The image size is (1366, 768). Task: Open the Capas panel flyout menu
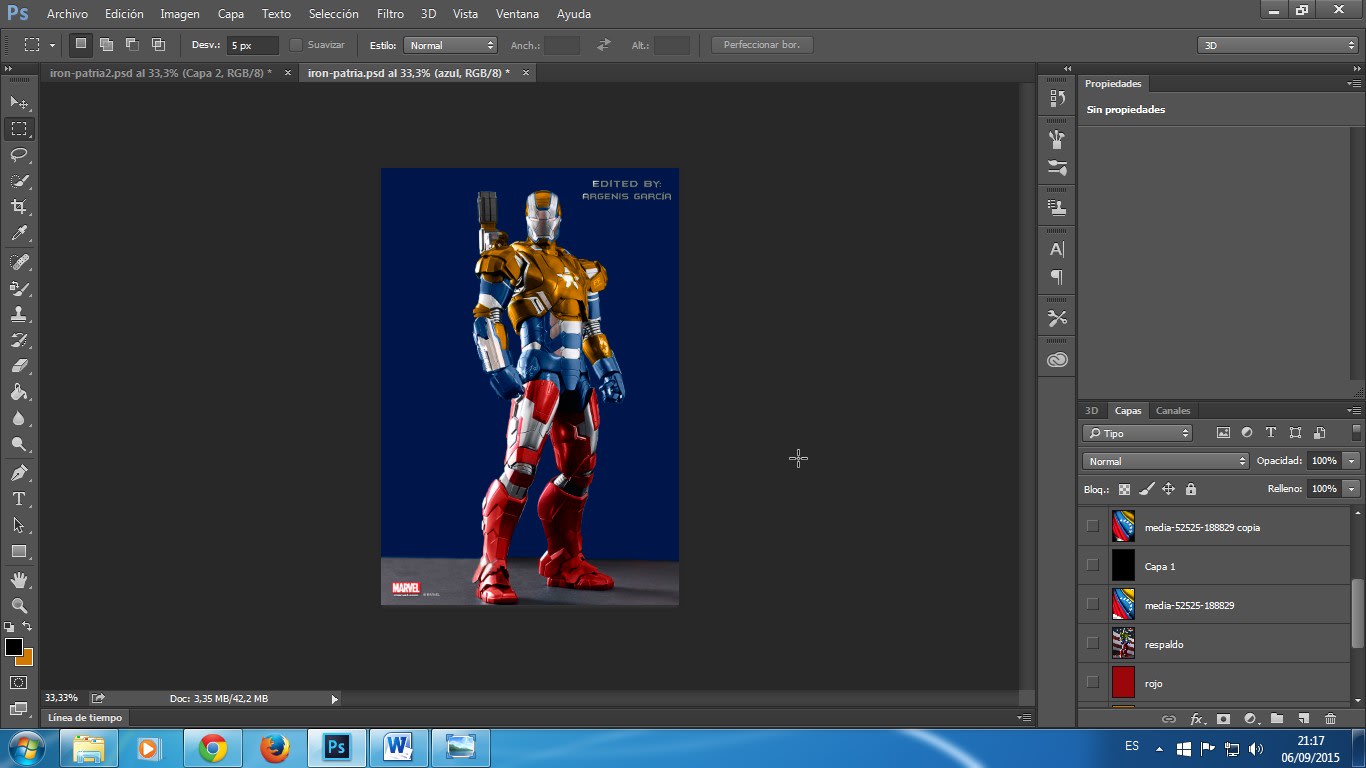tap(1354, 411)
